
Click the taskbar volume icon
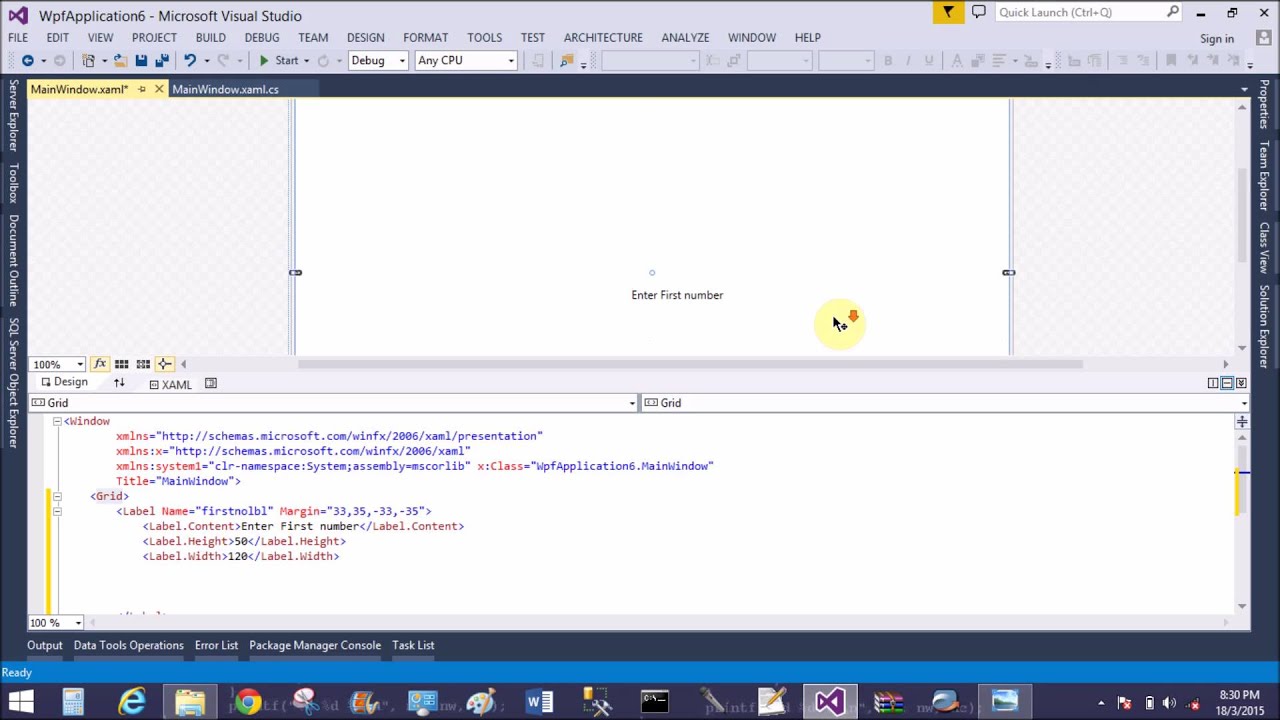1169,703
